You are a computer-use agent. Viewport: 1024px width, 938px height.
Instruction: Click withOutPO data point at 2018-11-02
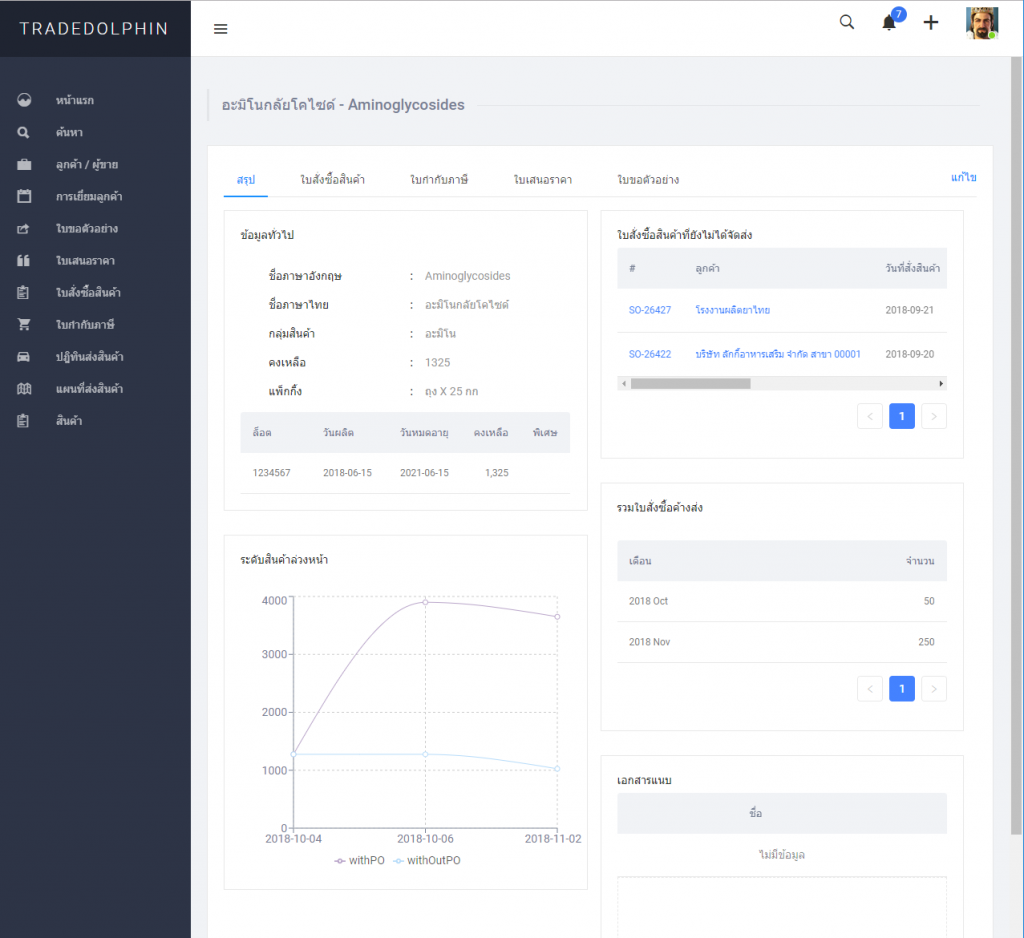(557, 769)
